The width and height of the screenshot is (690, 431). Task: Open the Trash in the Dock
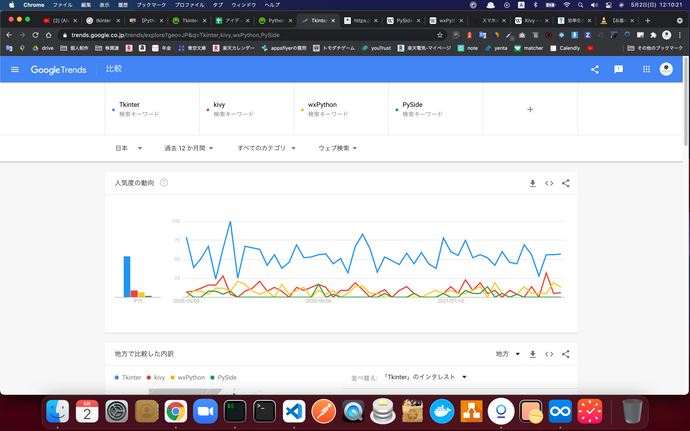coord(632,412)
